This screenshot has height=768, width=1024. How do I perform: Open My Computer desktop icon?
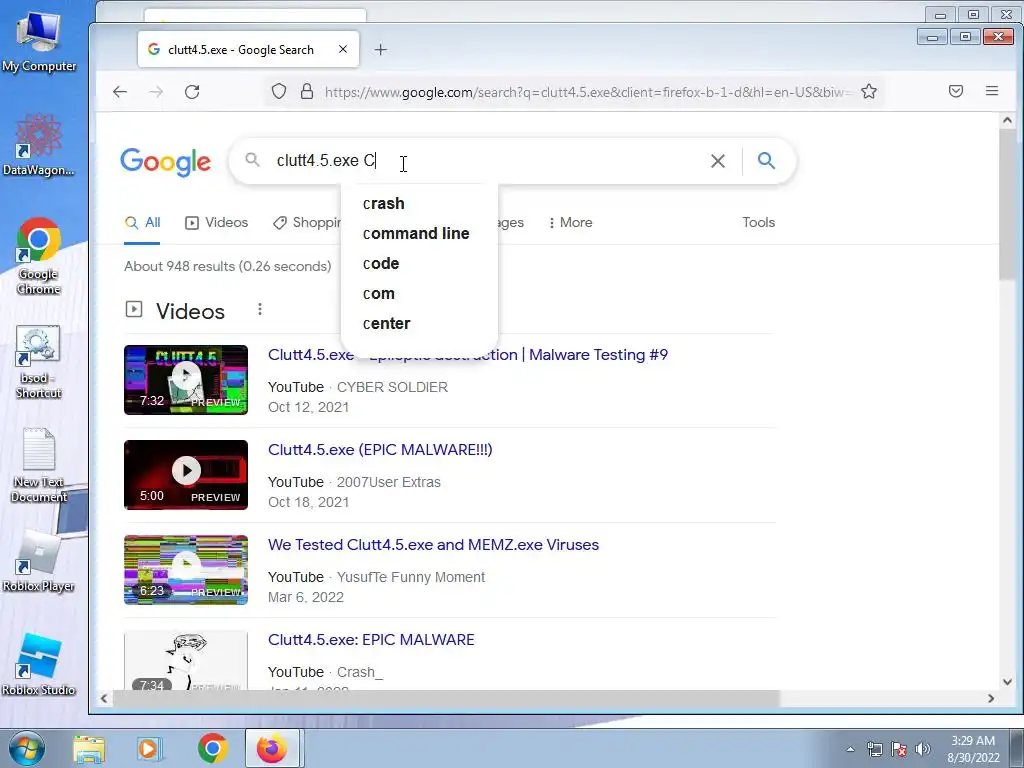point(39,42)
